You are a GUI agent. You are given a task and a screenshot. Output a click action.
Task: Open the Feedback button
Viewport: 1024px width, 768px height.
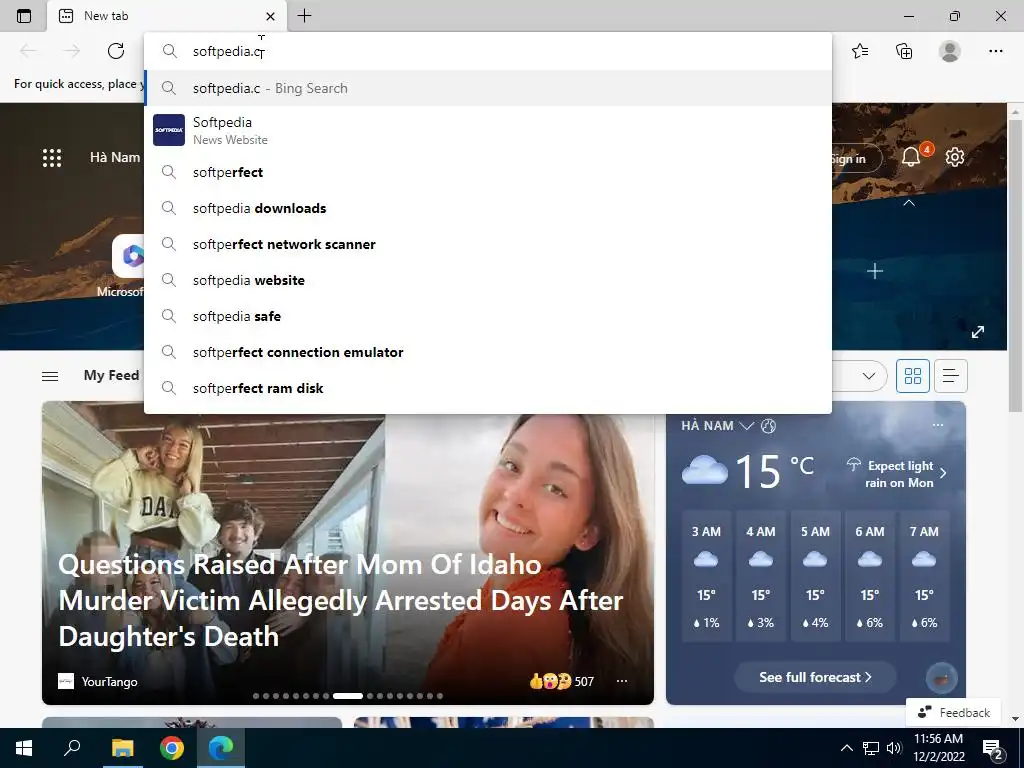pyautogui.click(x=953, y=712)
